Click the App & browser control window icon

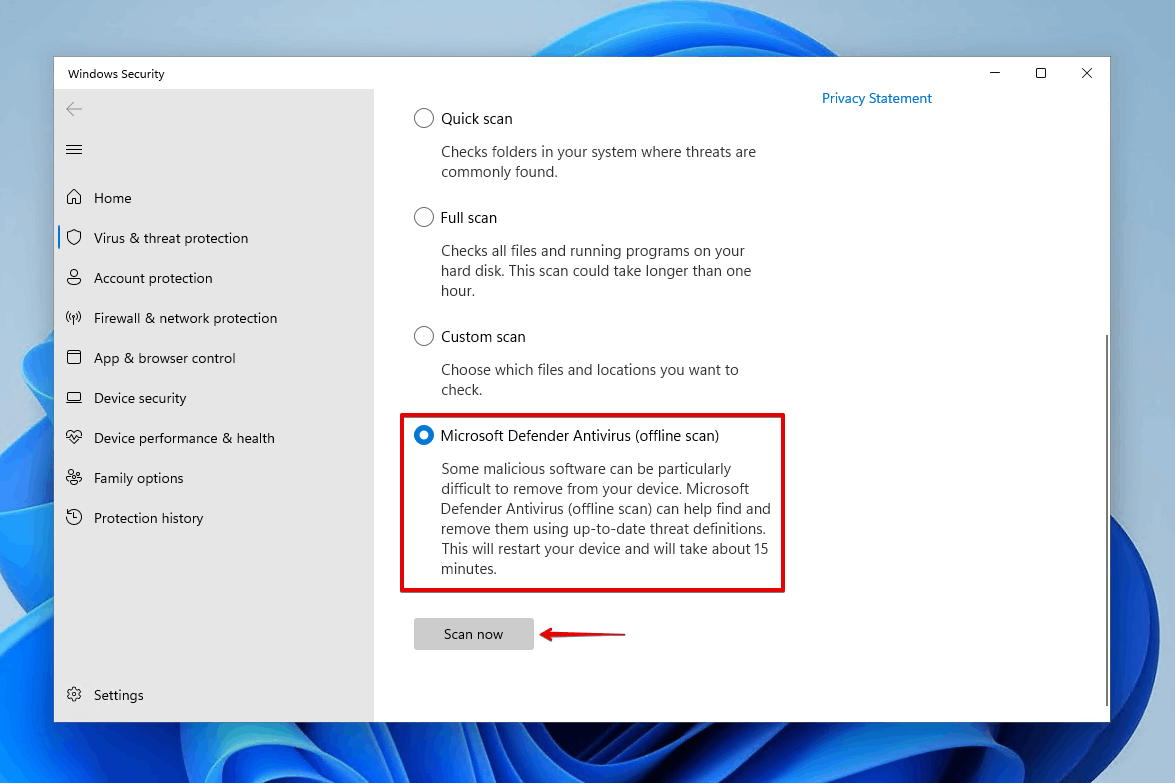point(73,357)
